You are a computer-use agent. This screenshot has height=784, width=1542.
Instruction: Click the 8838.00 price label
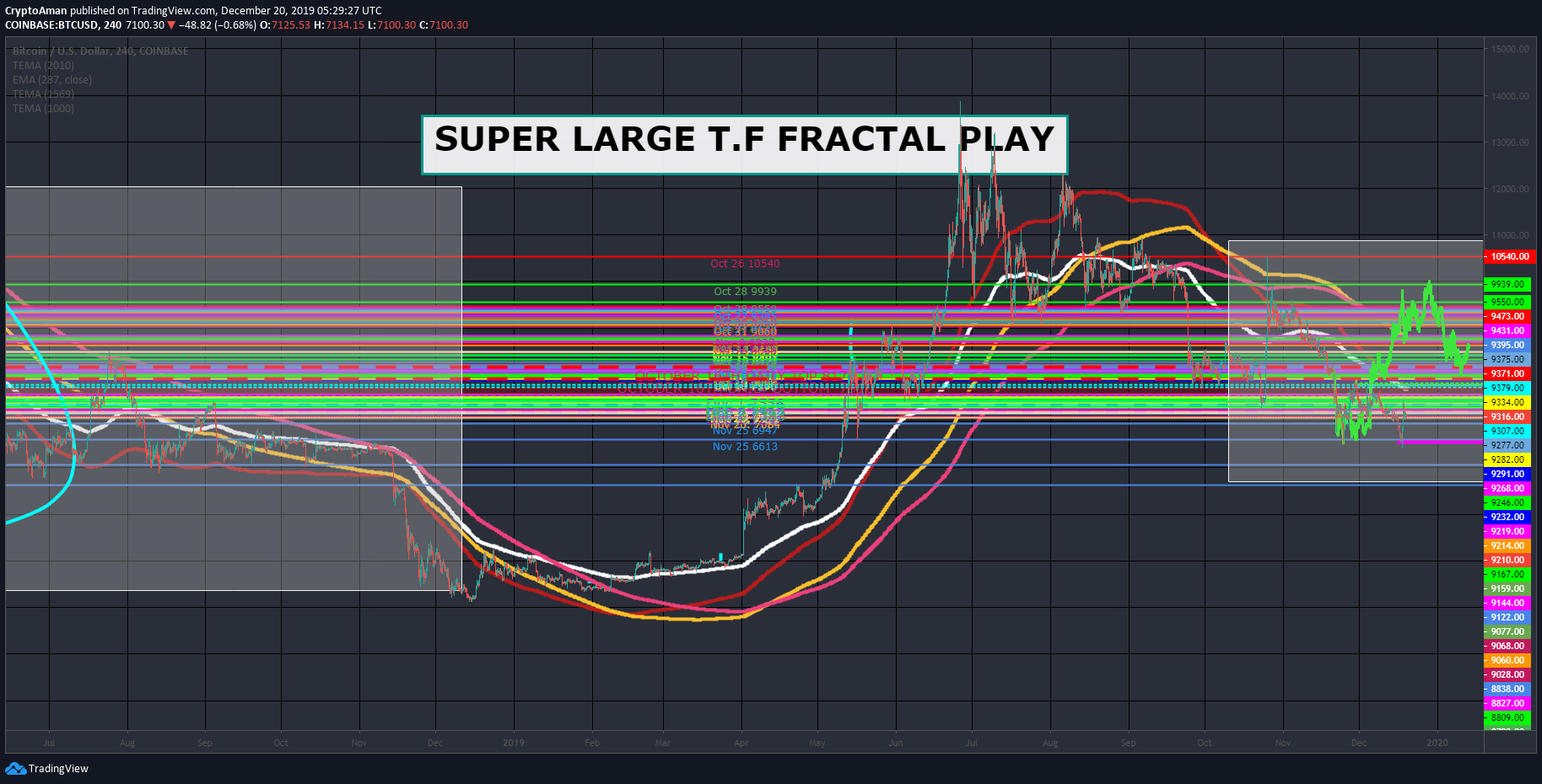pyautogui.click(x=1507, y=689)
